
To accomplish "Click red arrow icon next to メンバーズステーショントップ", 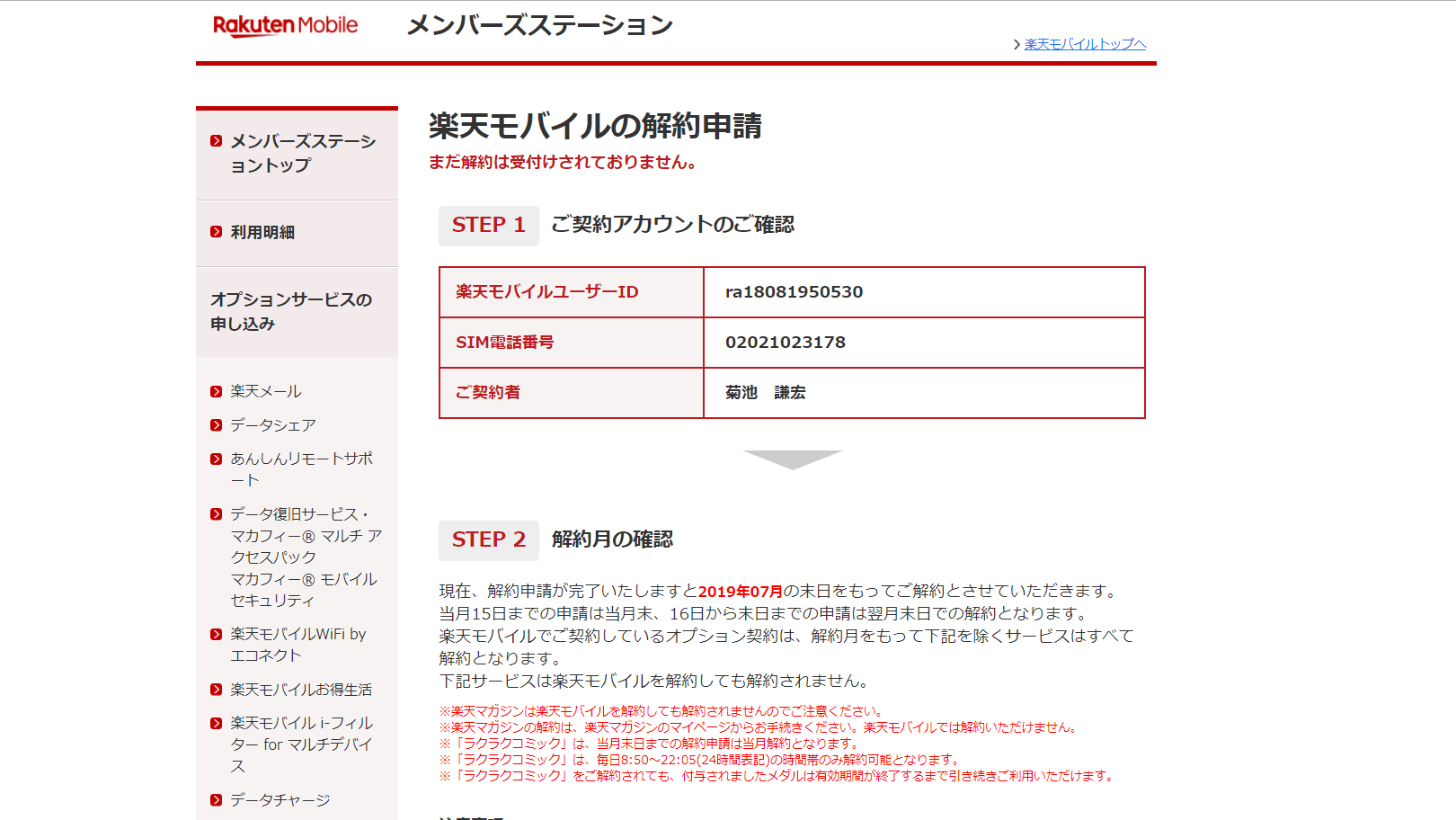I will click(216, 141).
